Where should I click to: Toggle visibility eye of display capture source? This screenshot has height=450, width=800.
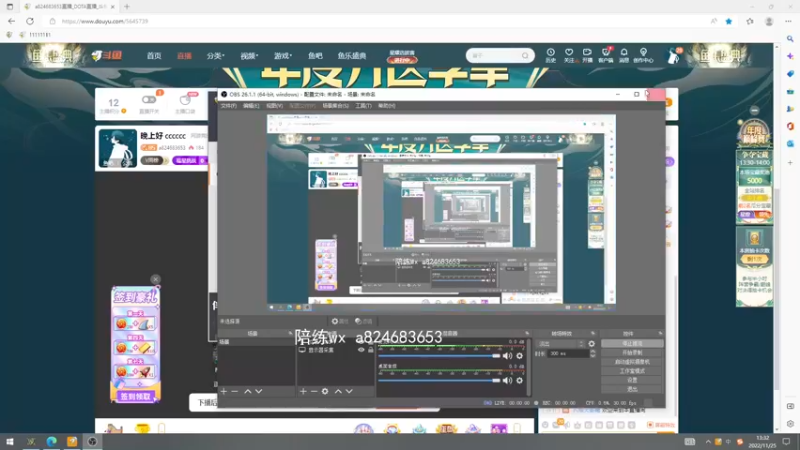[x=361, y=350]
